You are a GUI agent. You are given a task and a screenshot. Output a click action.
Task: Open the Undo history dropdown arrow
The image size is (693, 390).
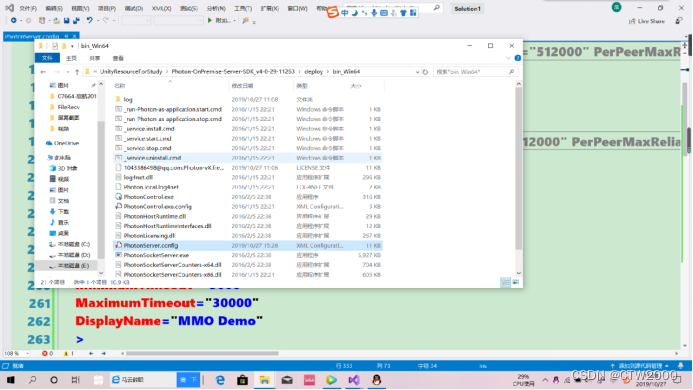coord(97,20)
